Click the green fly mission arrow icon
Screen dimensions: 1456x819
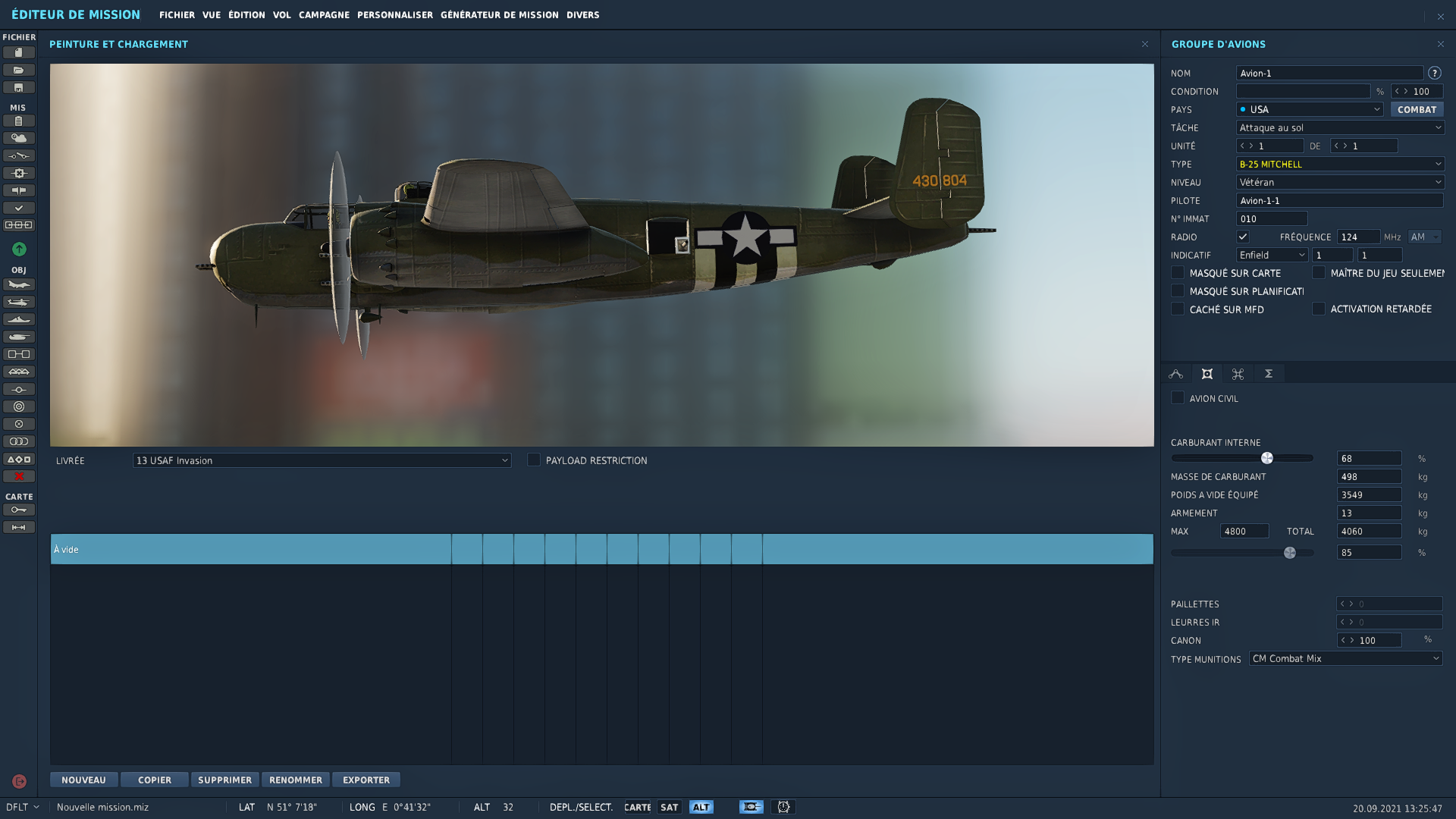(19, 249)
